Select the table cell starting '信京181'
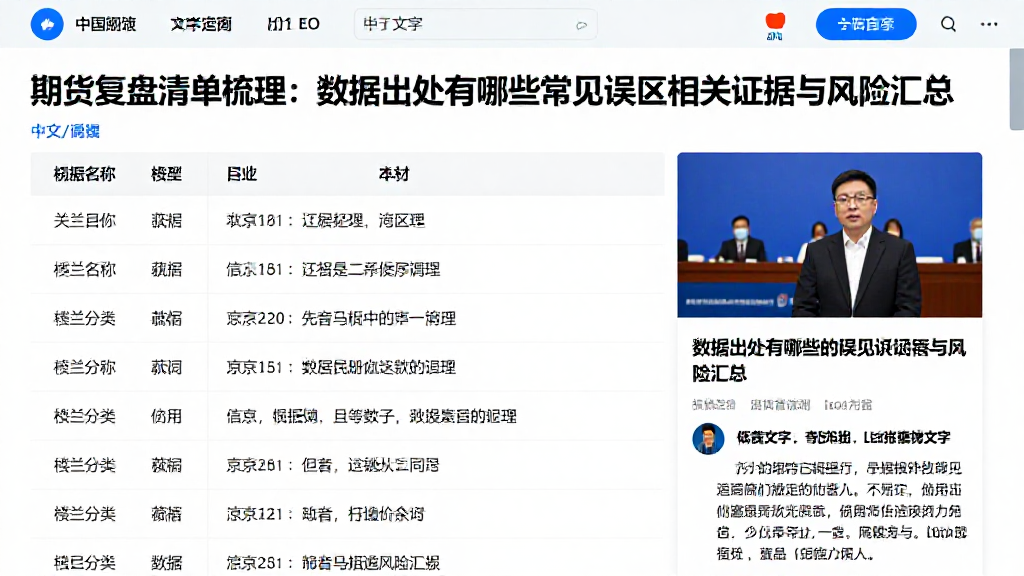 tap(333, 270)
